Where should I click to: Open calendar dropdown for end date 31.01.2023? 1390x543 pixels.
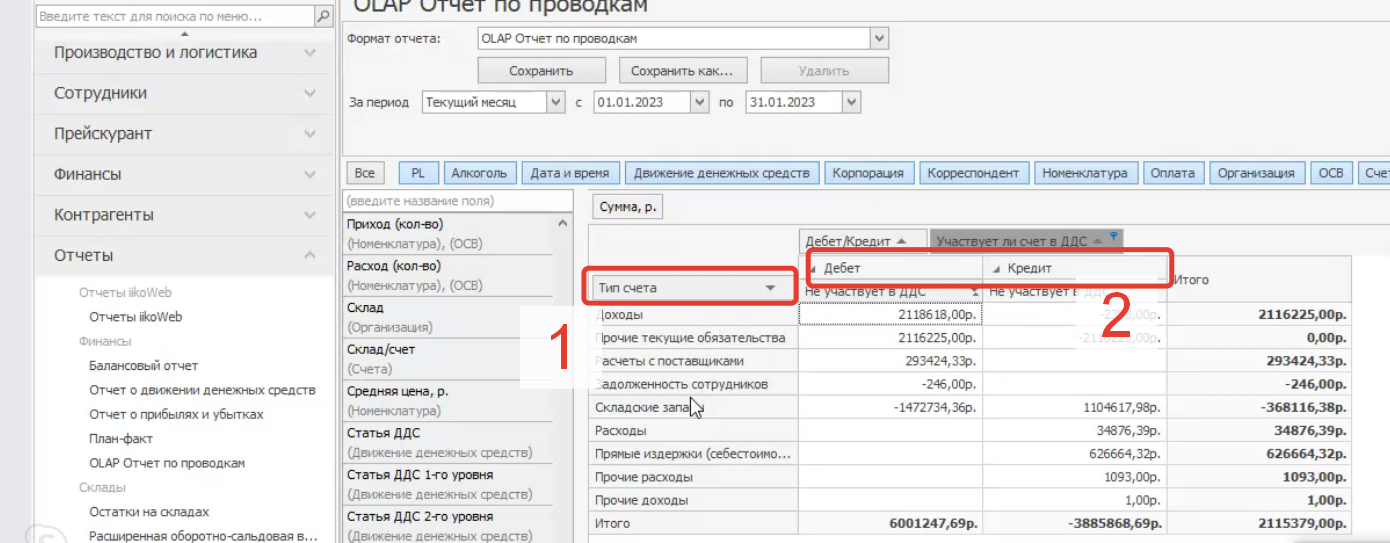pos(852,102)
